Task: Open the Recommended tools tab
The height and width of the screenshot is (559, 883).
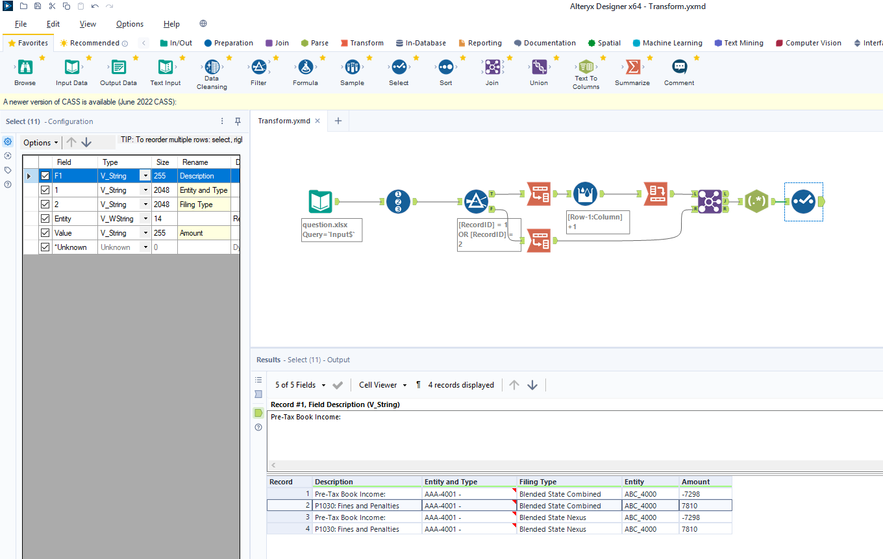Action: point(93,43)
